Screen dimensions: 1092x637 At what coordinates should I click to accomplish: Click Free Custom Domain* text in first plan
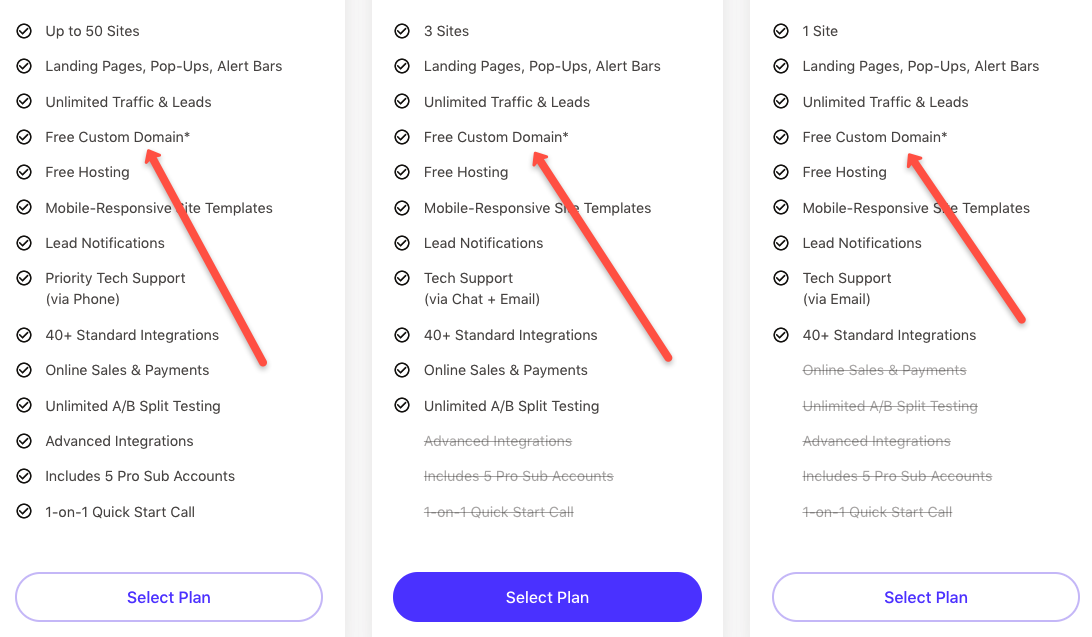click(x=118, y=137)
